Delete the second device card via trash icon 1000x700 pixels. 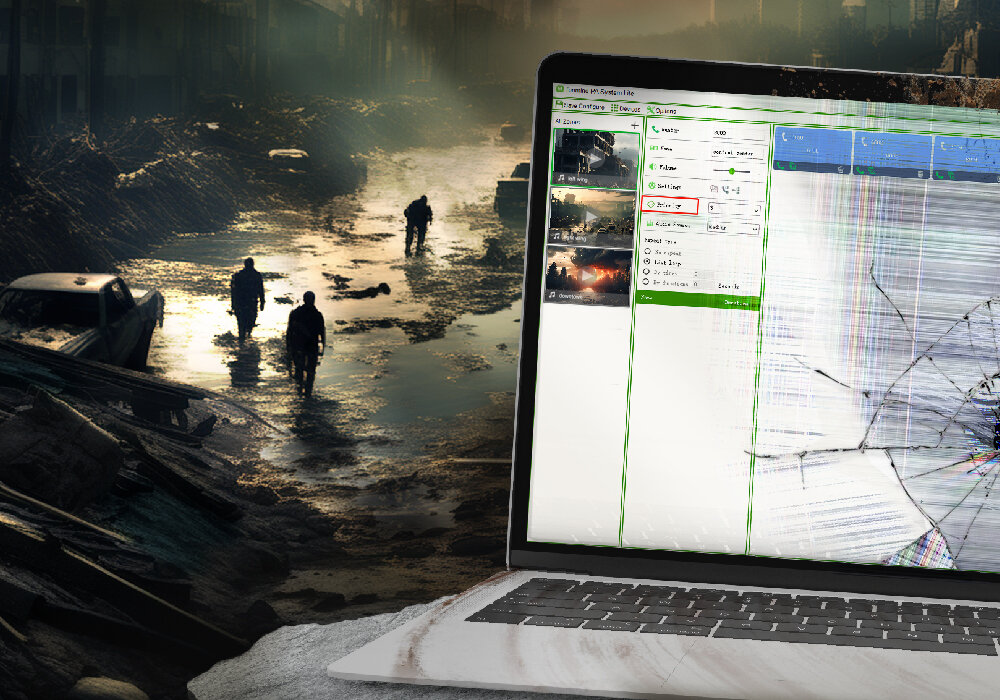click(x=920, y=174)
